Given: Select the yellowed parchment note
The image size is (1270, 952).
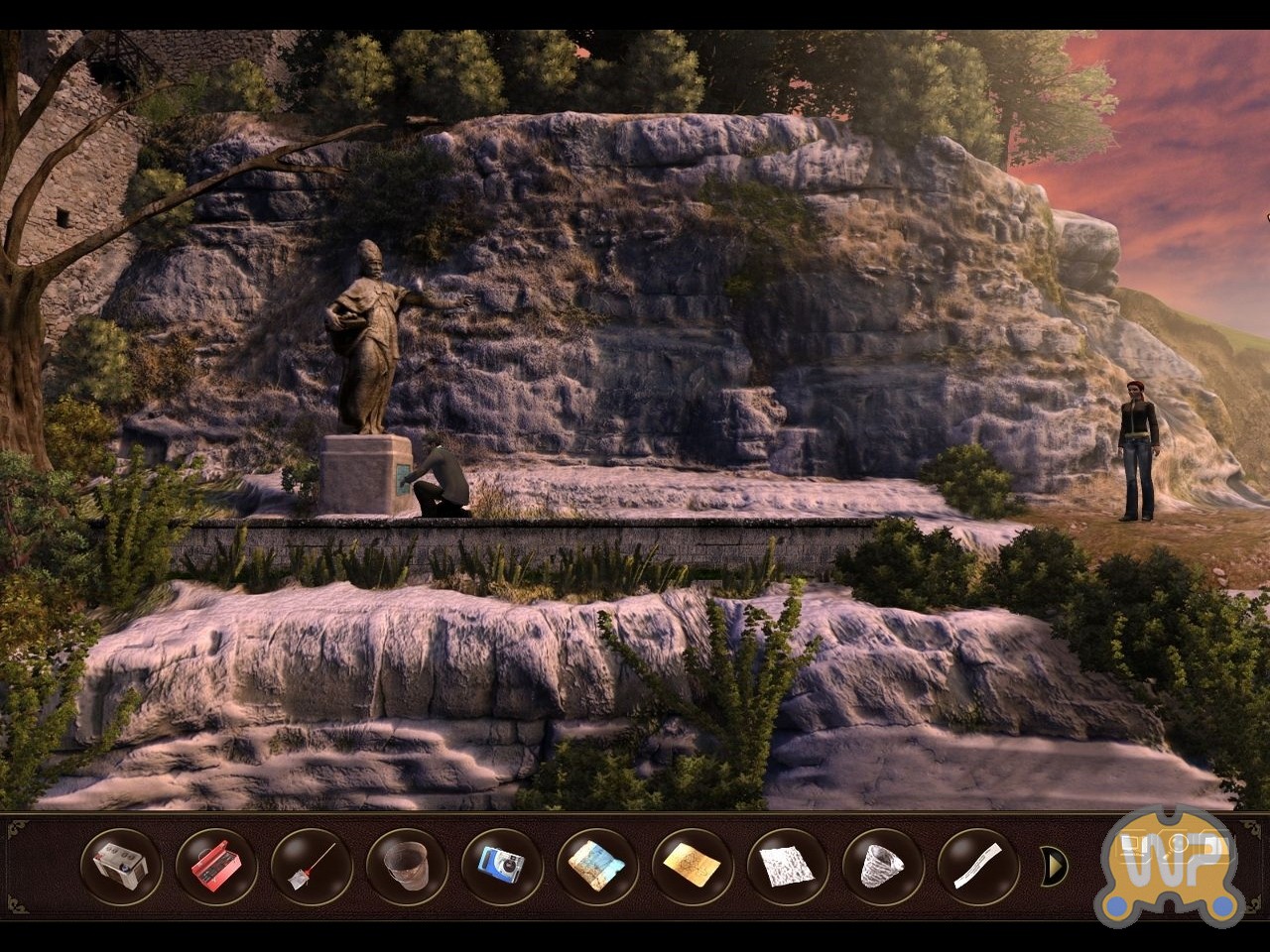Looking at the screenshot, I should pos(692,866).
